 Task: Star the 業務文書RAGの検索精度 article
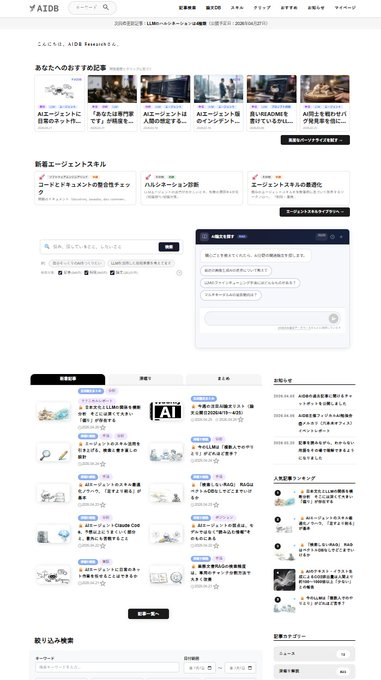[x=216, y=586]
